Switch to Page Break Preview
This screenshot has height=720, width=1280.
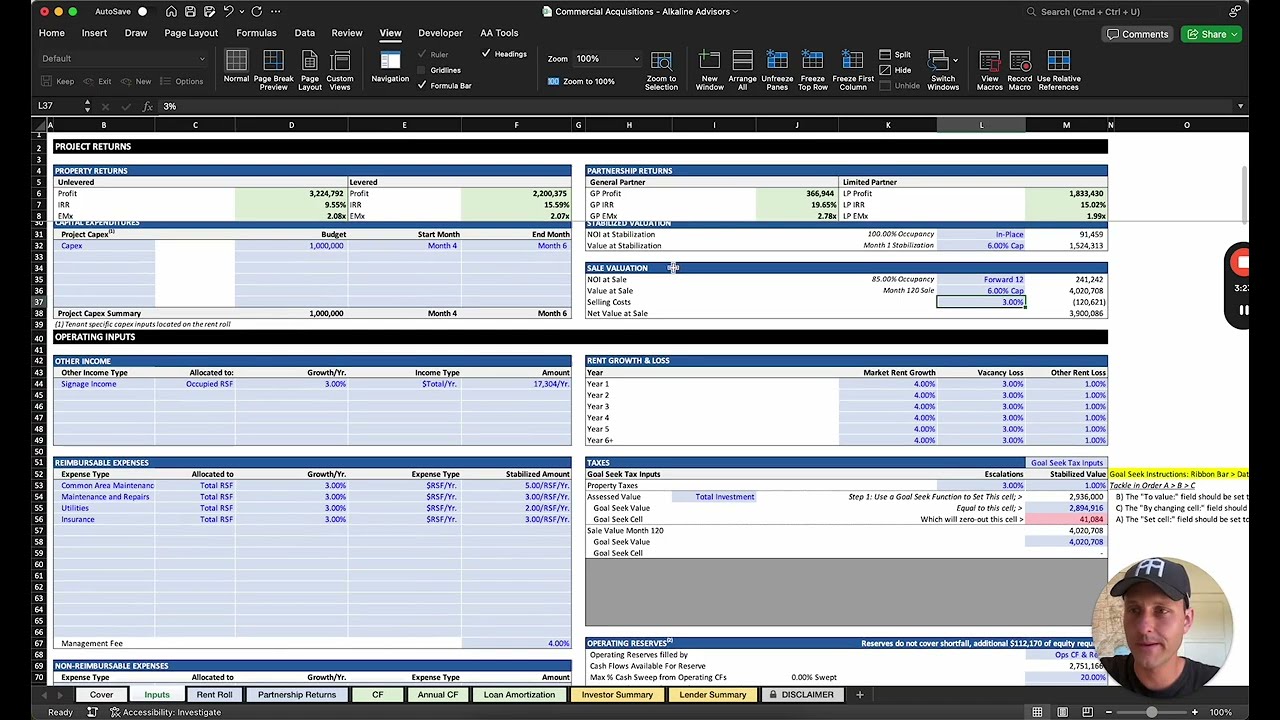tap(273, 70)
